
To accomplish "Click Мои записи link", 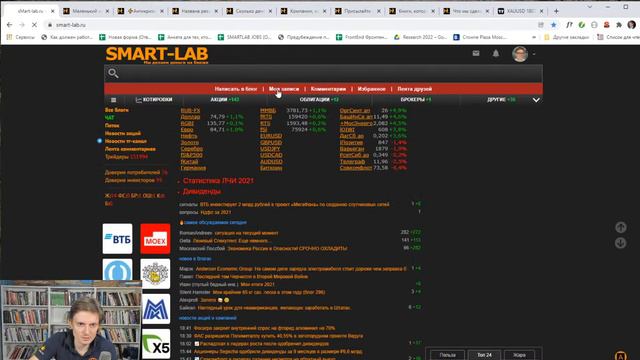I will point(284,89).
